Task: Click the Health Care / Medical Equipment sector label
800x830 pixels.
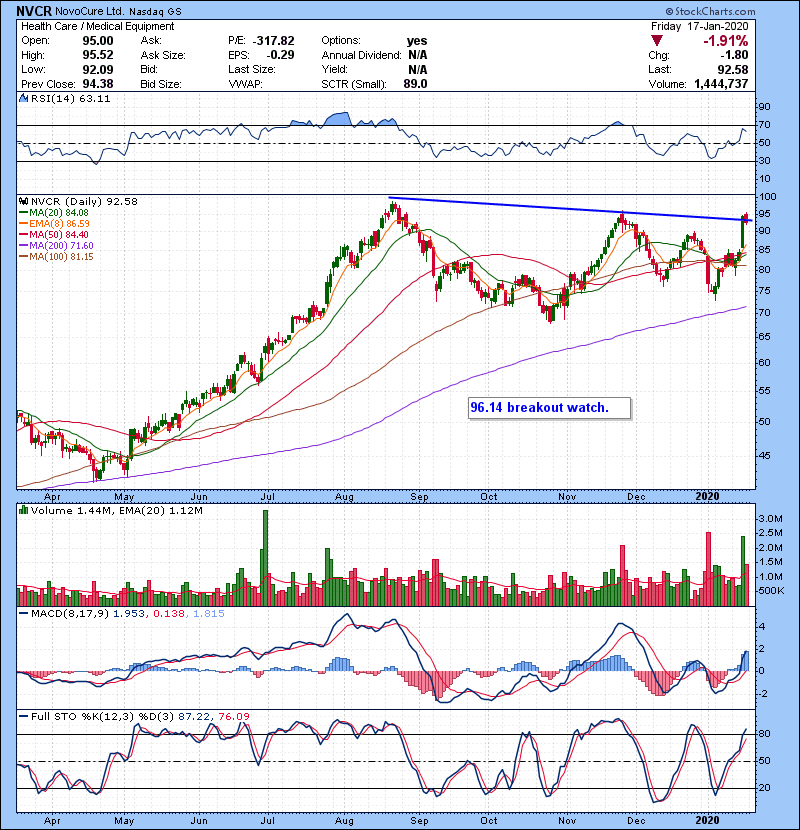Action: point(97,26)
